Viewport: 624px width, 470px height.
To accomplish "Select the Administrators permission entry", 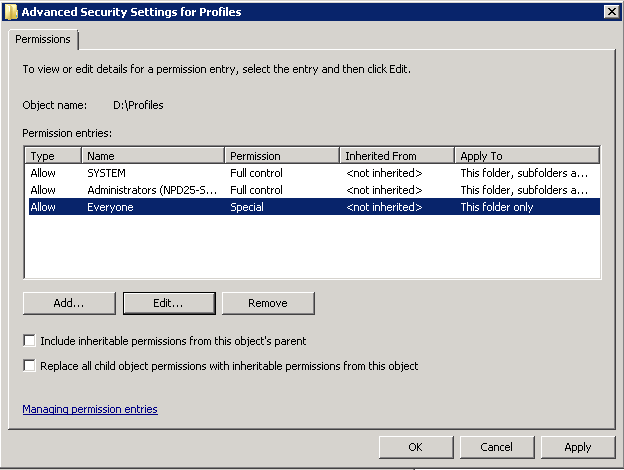I will [x=314, y=190].
